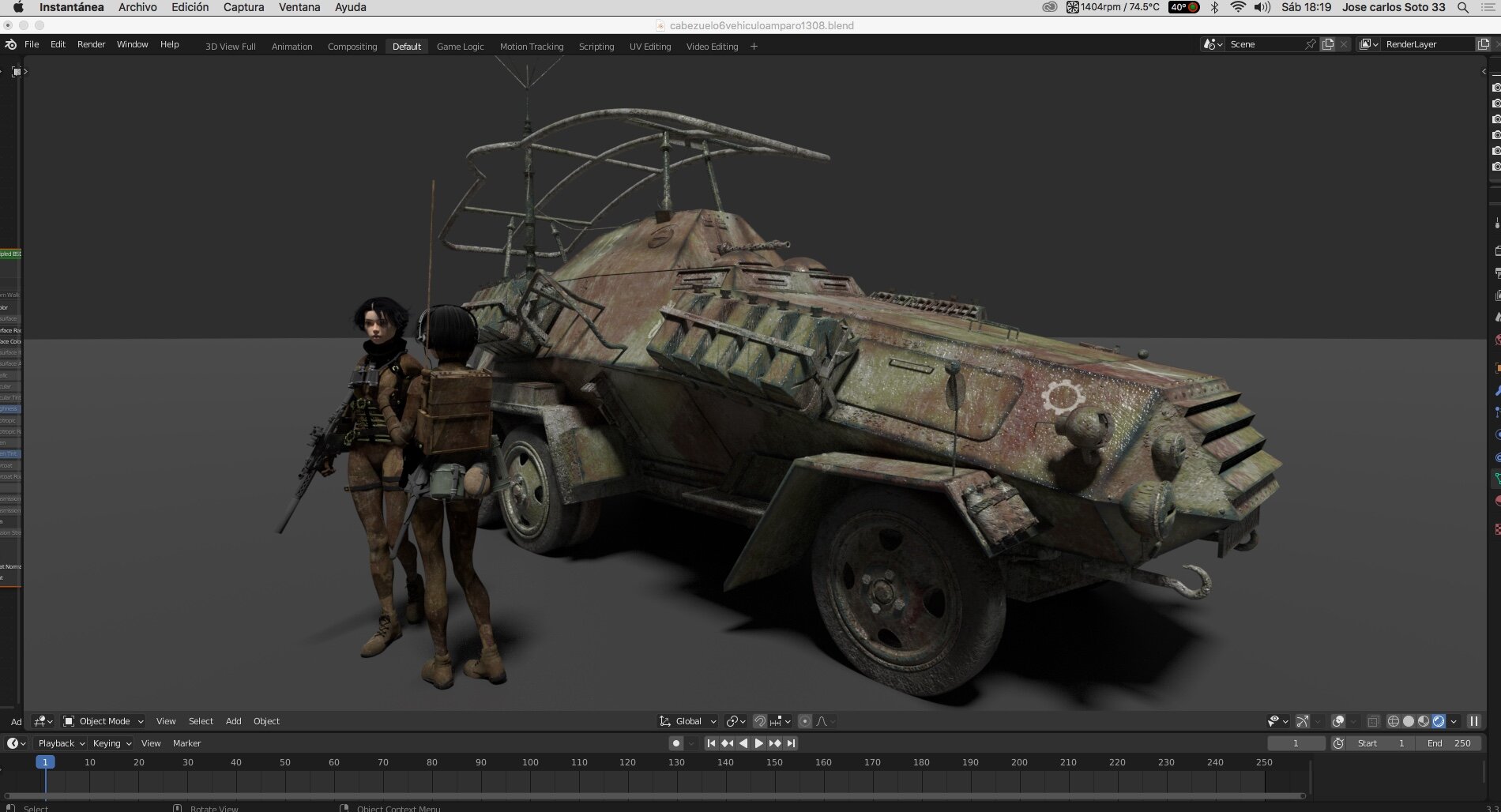Click the timeline Marker menu
Image resolution: width=1501 pixels, height=812 pixels.
pyautogui.click(x=186, y=743)
